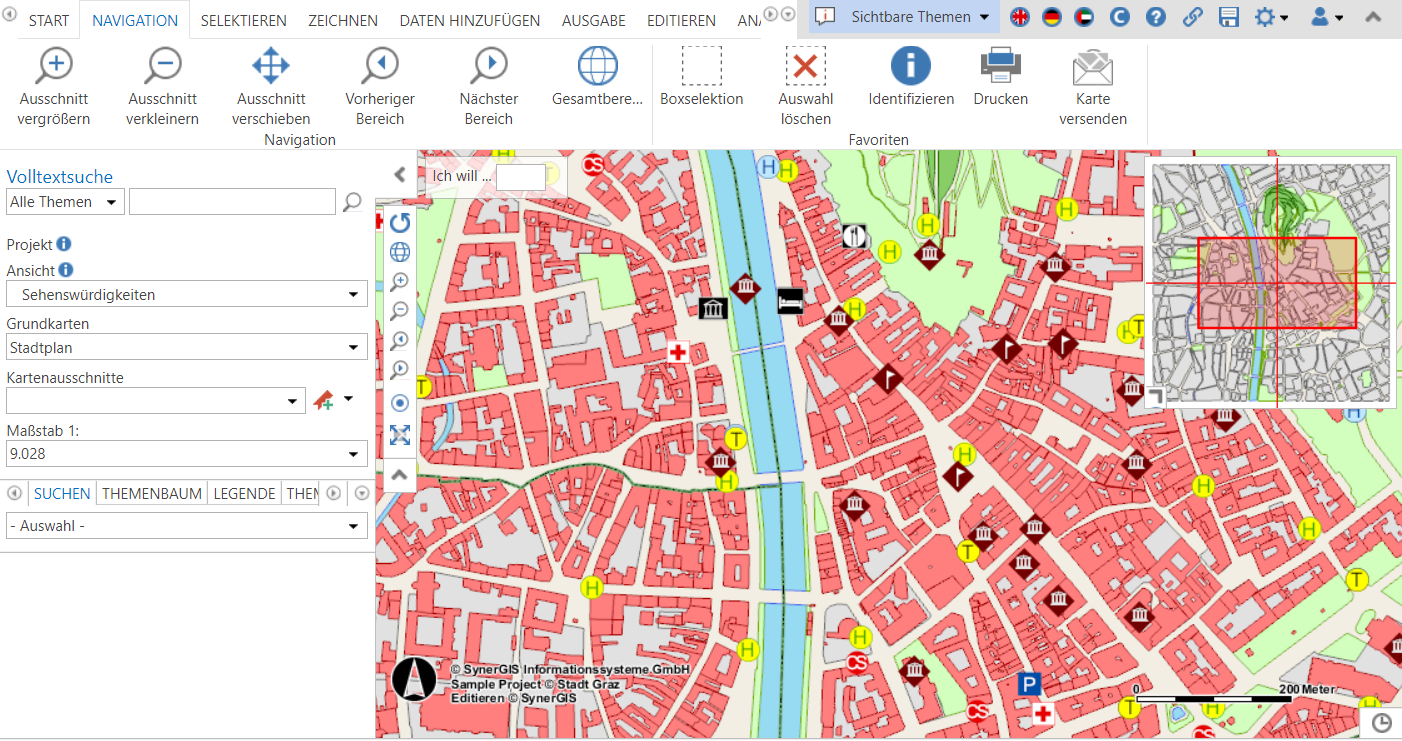The width and height of the screenshot is (1402, 741).
Task: Open the full-screen view icon beside map
Action: (400, 435)
